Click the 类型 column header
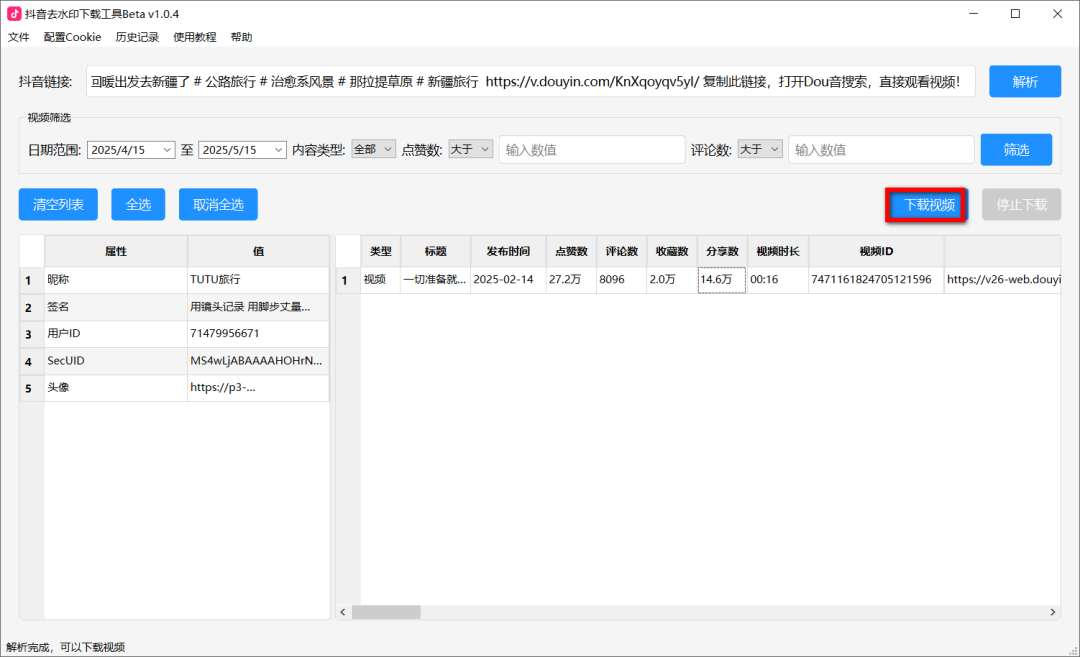 point(381,251)
